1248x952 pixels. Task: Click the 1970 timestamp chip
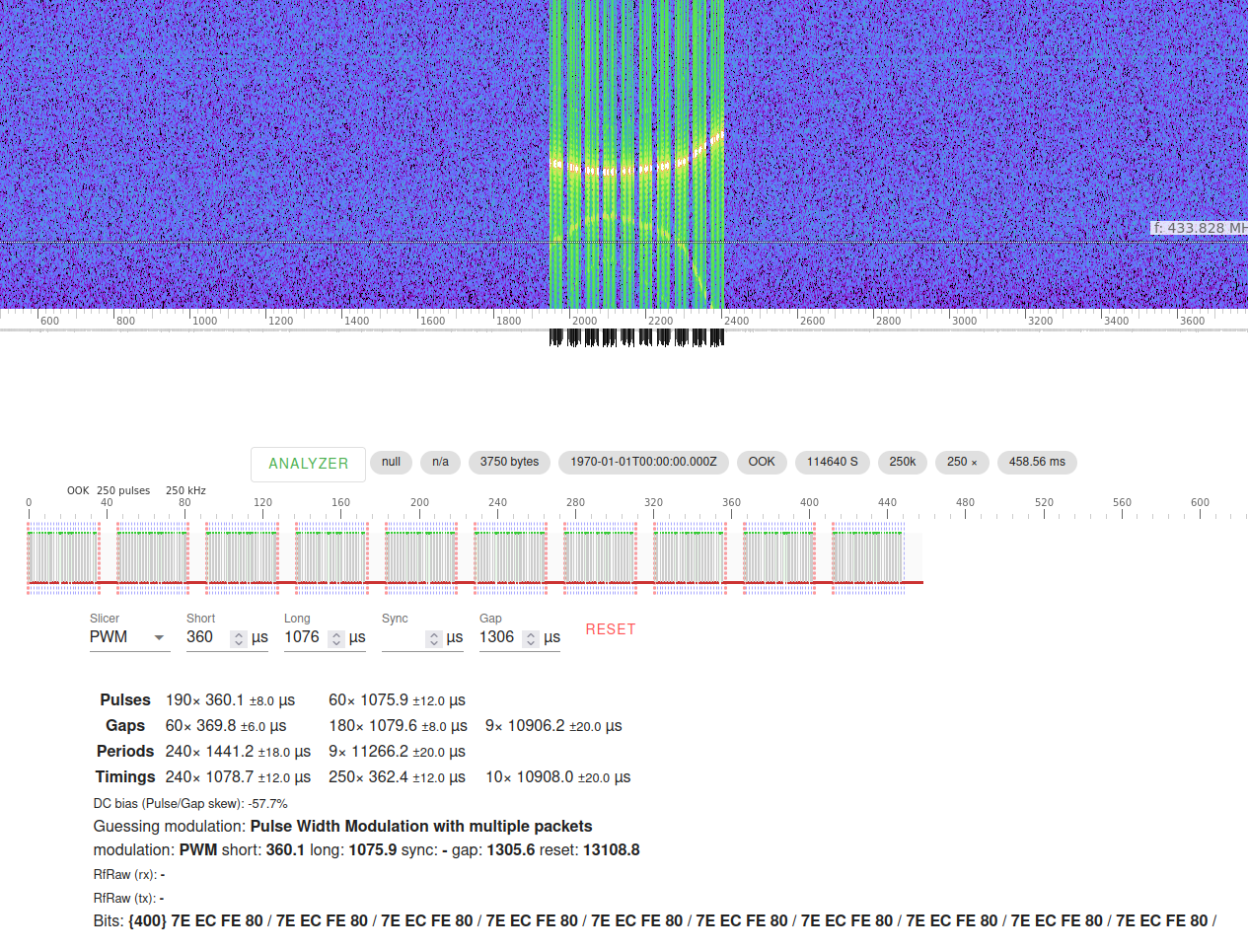[x=643, y=462]
